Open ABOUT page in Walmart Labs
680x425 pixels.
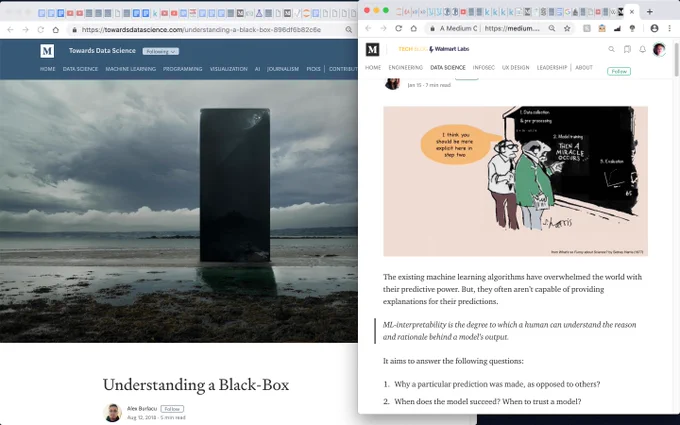coord(584,68)
